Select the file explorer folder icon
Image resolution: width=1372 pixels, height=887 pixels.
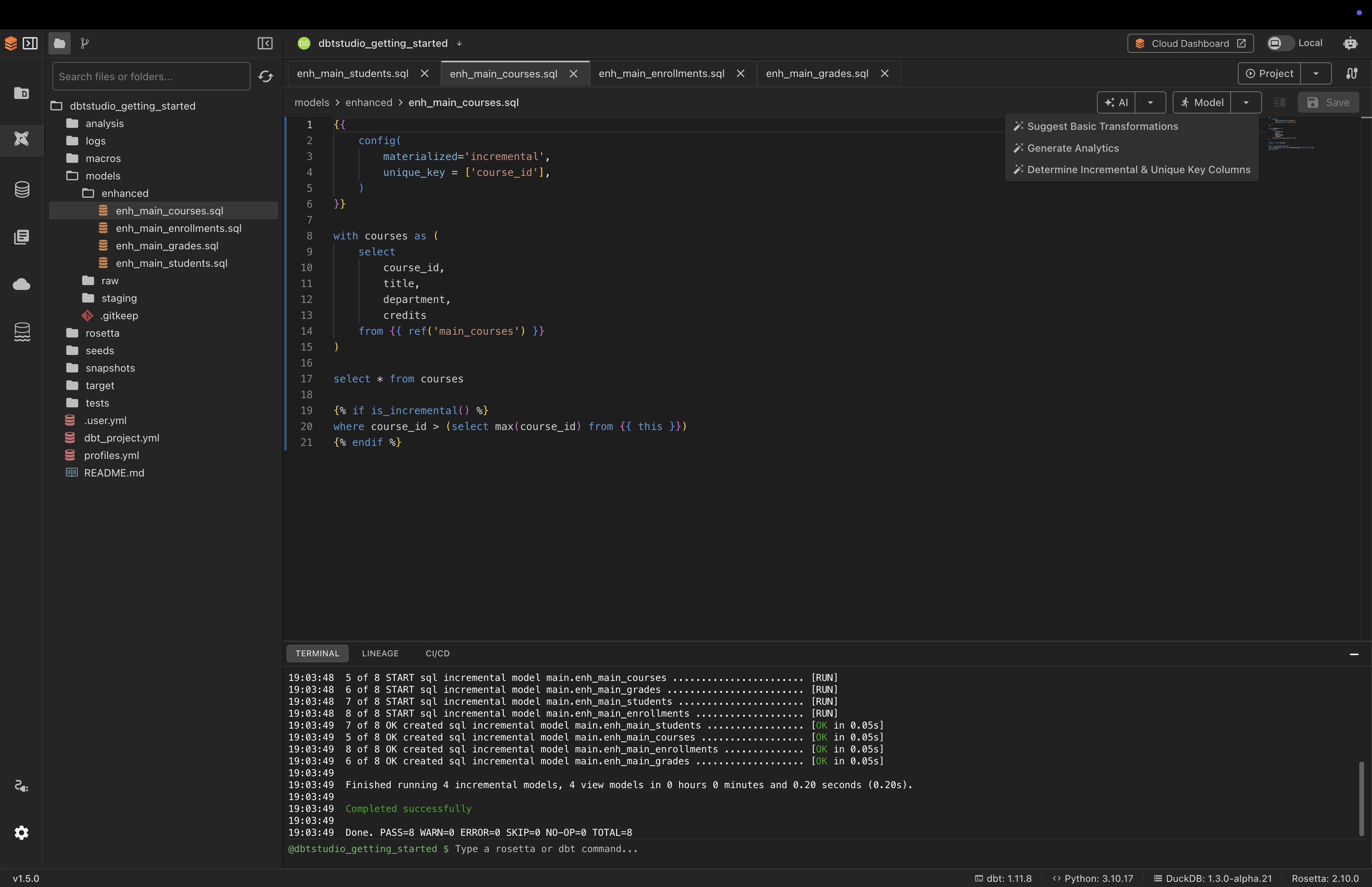tap(59, 43)
